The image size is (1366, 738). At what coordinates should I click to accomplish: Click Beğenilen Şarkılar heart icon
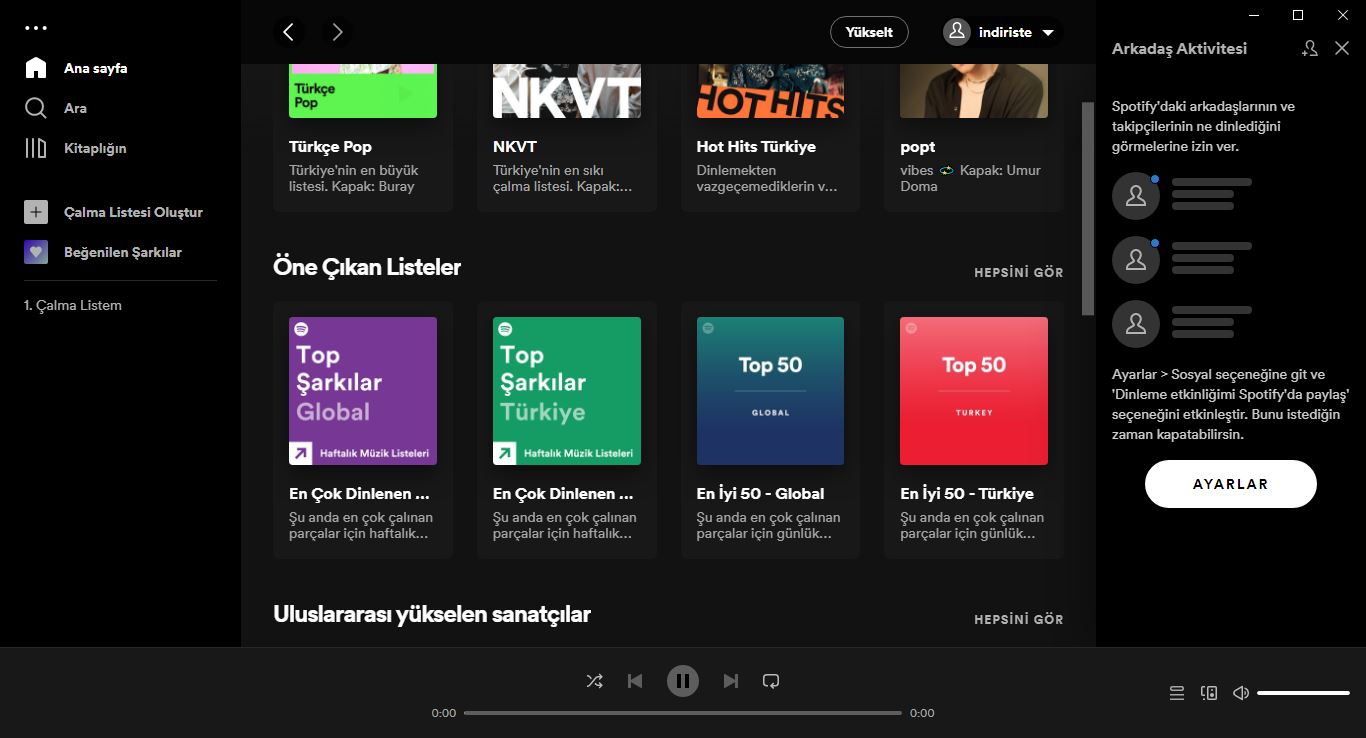tap(36, 252)
